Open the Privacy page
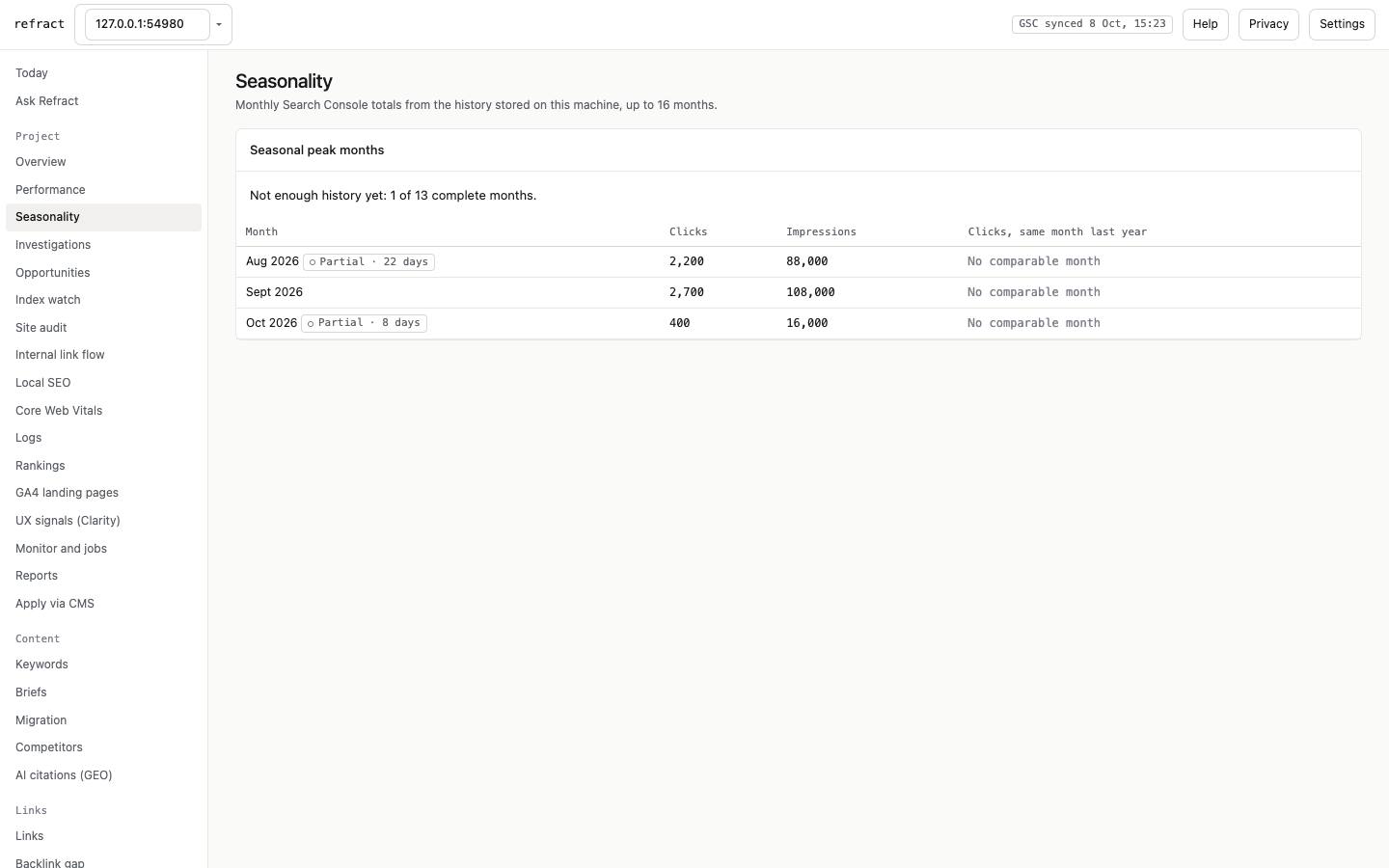This screenshot has height=868, width=1389. pos(1268,24)
